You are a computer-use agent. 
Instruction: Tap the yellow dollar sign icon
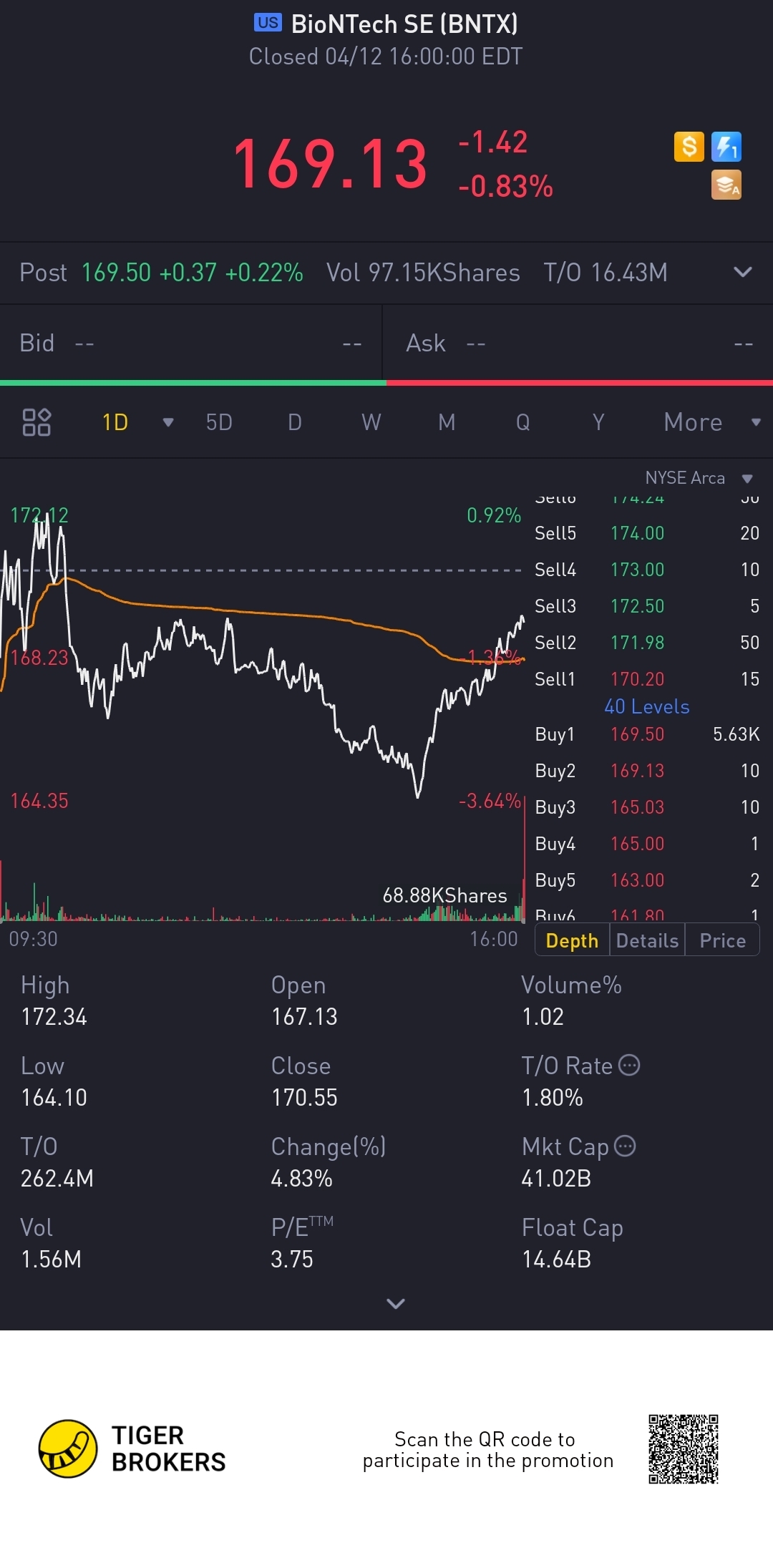point(689,147)
